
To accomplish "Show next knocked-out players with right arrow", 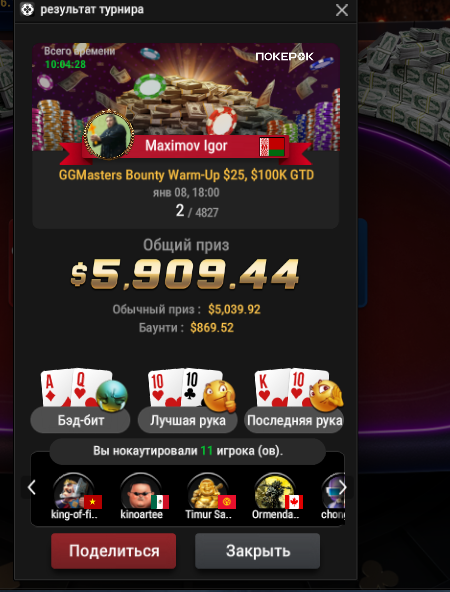I will (x=342, y=487).
